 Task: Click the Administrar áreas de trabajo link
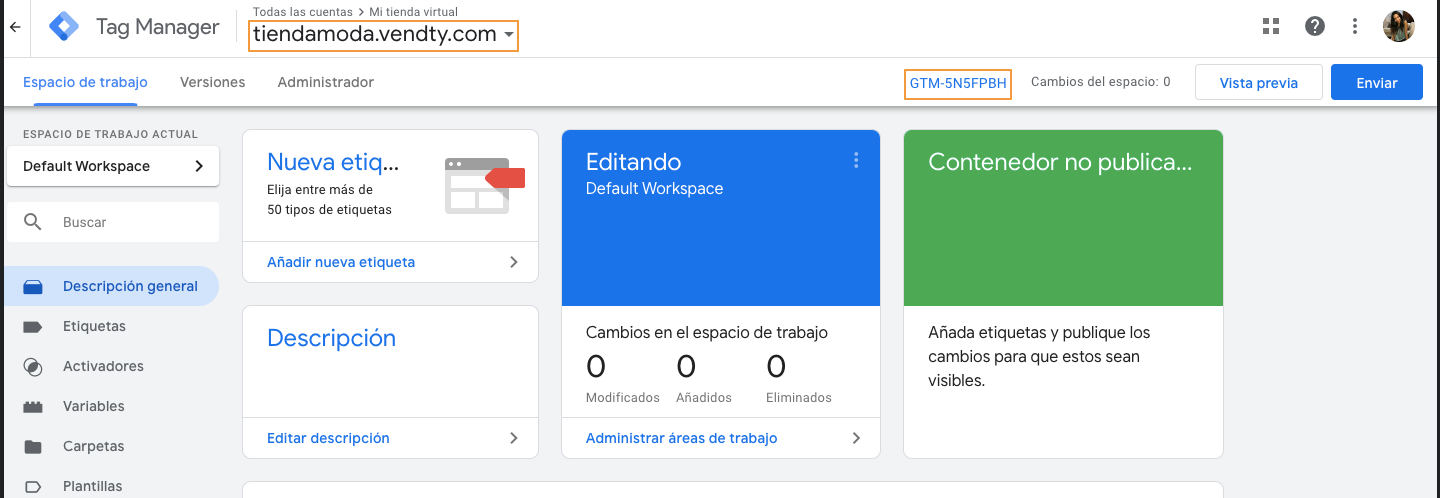[681, 438]
